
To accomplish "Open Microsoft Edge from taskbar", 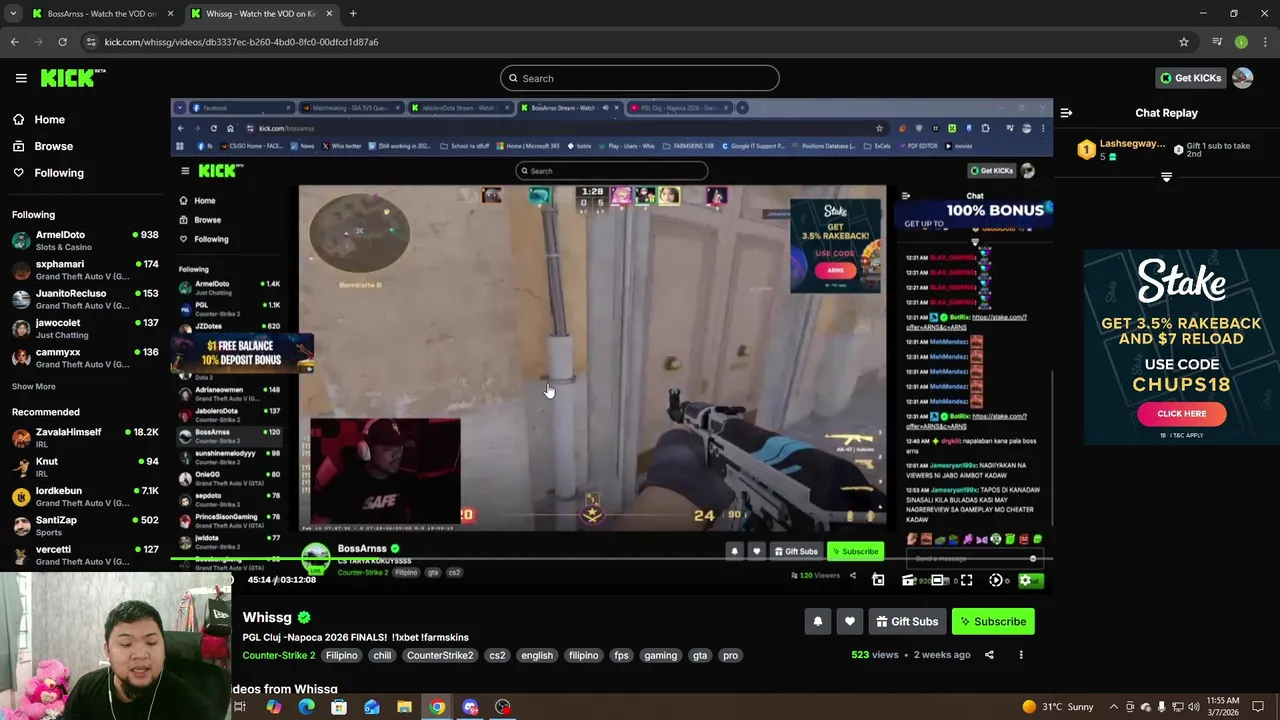I will (x=306, y=707).
